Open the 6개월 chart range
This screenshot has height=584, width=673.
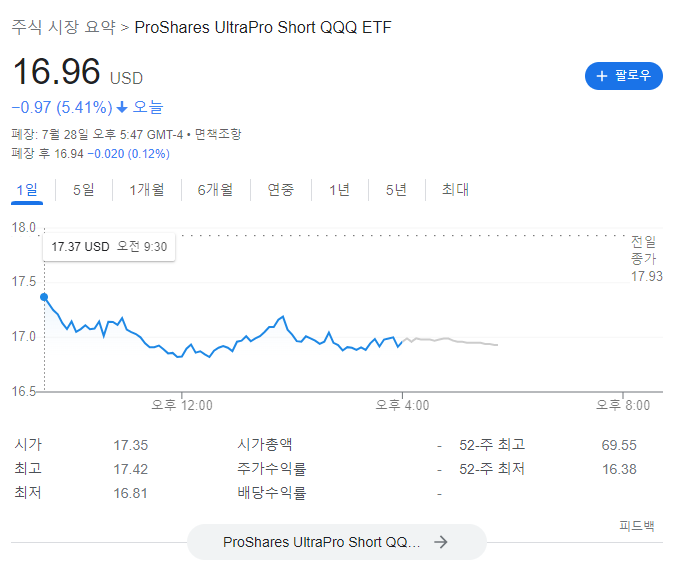[215, 190]
